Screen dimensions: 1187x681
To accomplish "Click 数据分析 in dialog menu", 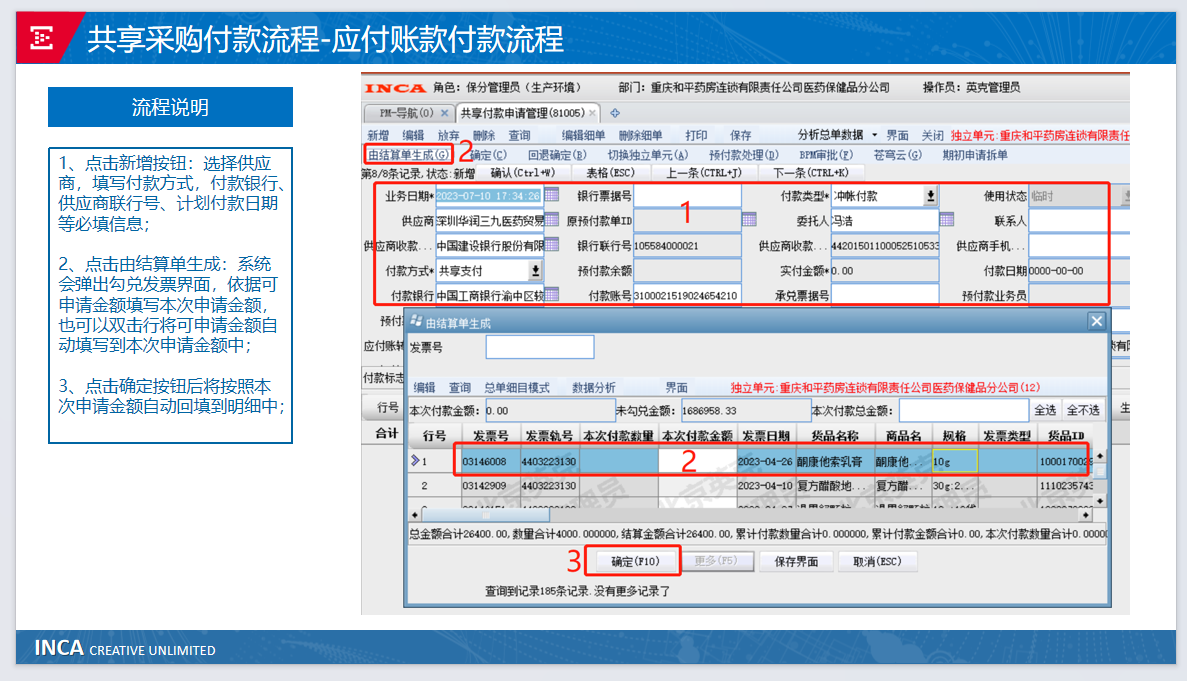I will tap(594, 387).
